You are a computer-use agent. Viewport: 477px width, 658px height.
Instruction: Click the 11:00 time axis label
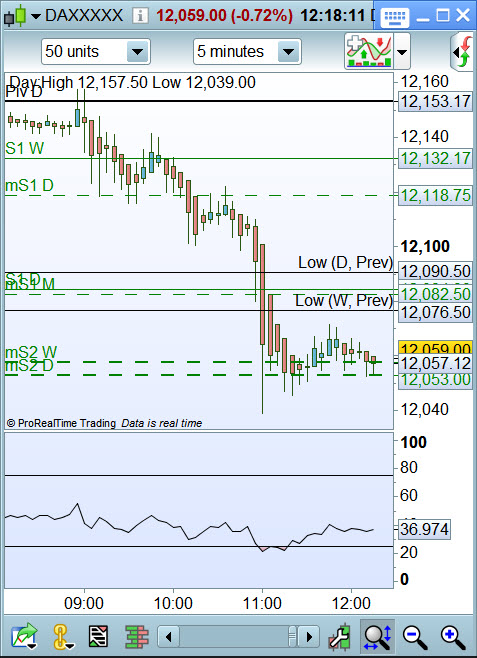pyautogui.click(x=262, y=603)
